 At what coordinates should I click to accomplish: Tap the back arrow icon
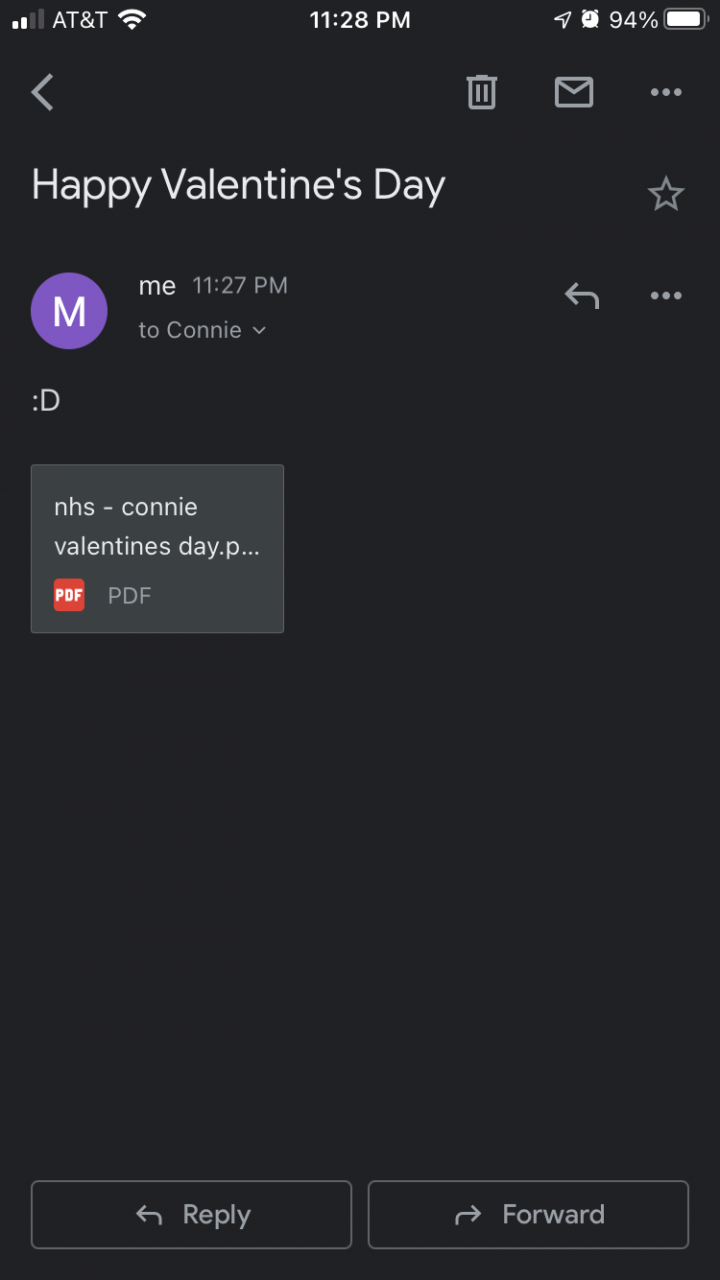pyautogui.click(x=42, y=93)
